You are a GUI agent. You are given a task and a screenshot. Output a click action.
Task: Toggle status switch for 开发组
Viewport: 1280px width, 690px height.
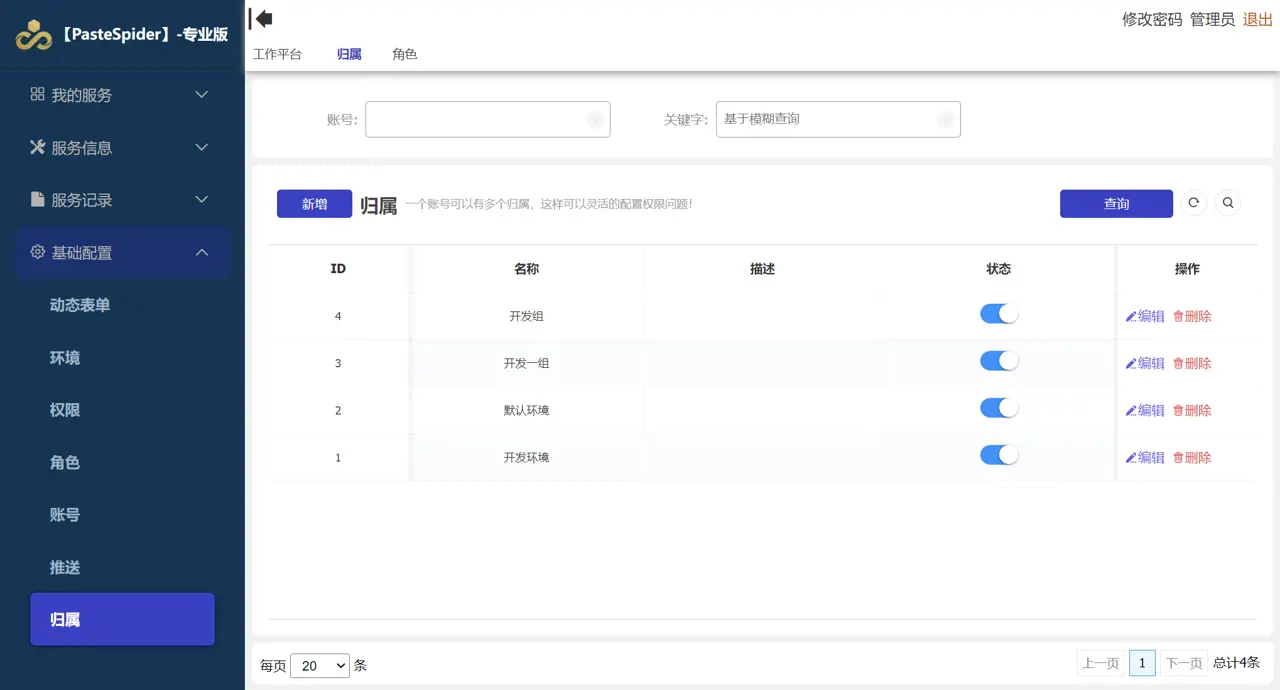[999, 314]
